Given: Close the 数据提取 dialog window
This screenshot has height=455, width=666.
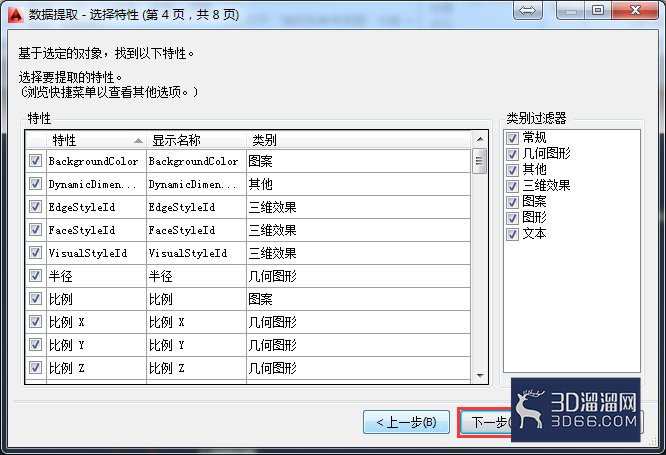Looking at the screenshot, I should click(635, 11).
